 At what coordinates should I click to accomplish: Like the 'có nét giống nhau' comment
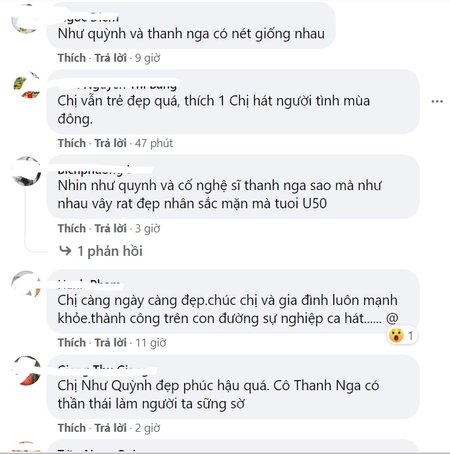[x=72, y=58]
